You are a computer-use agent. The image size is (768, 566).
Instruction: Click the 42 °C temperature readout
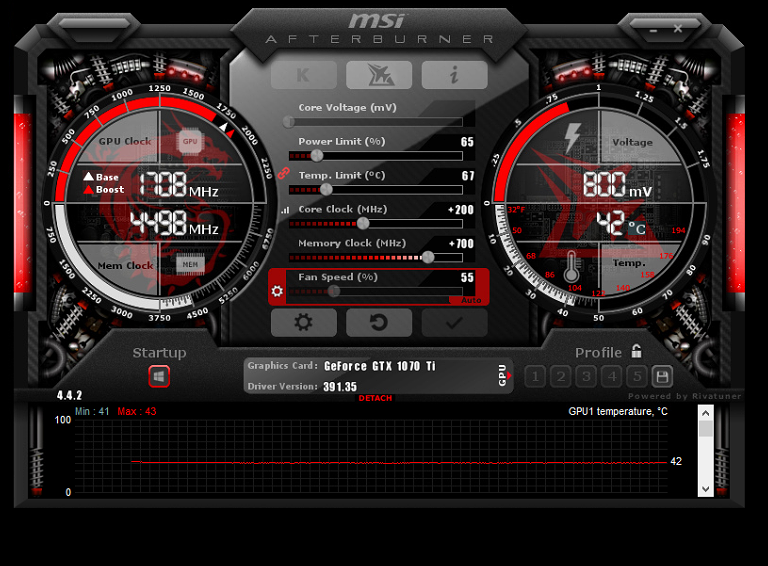click(621, 223)
